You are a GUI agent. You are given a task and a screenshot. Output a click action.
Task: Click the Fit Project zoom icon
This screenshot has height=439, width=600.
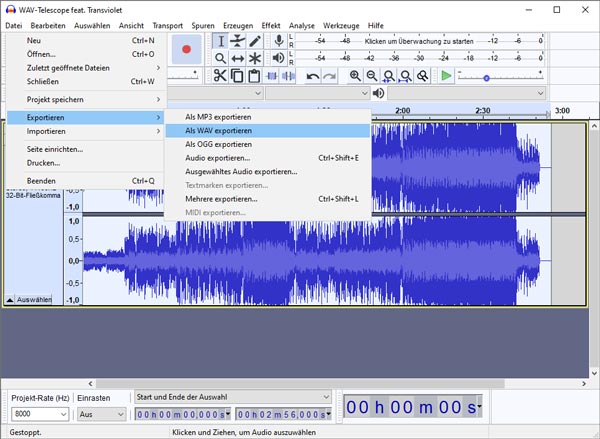[406, 76]
